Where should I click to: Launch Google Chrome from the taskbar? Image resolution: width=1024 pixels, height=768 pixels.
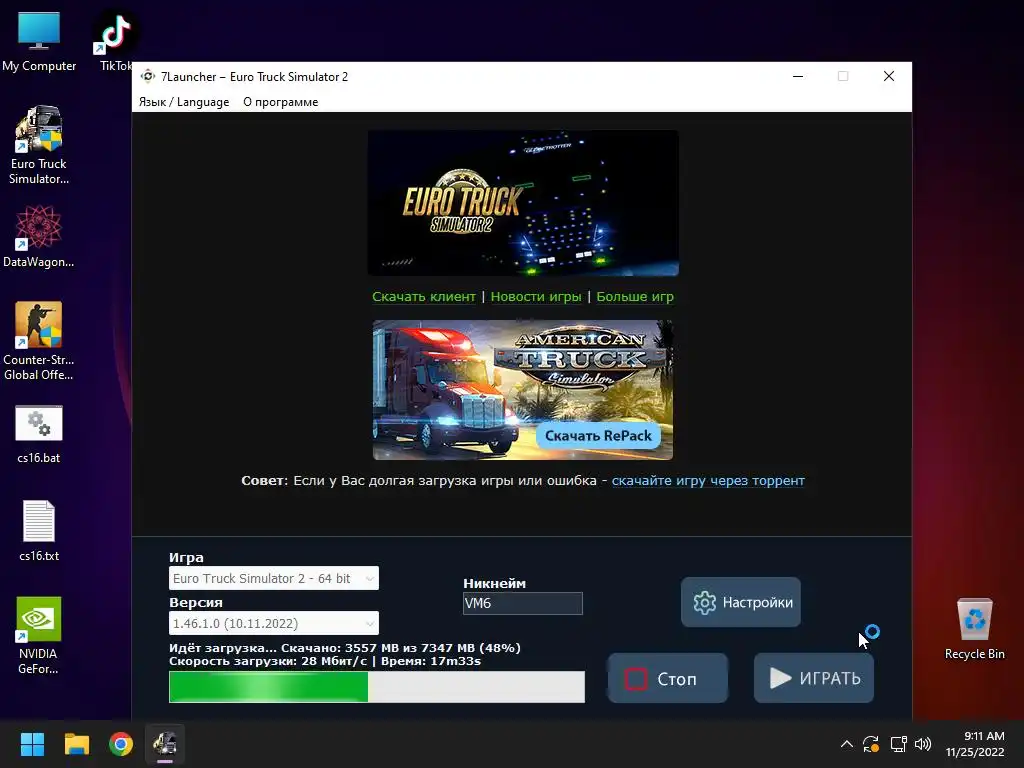point(121,744)
